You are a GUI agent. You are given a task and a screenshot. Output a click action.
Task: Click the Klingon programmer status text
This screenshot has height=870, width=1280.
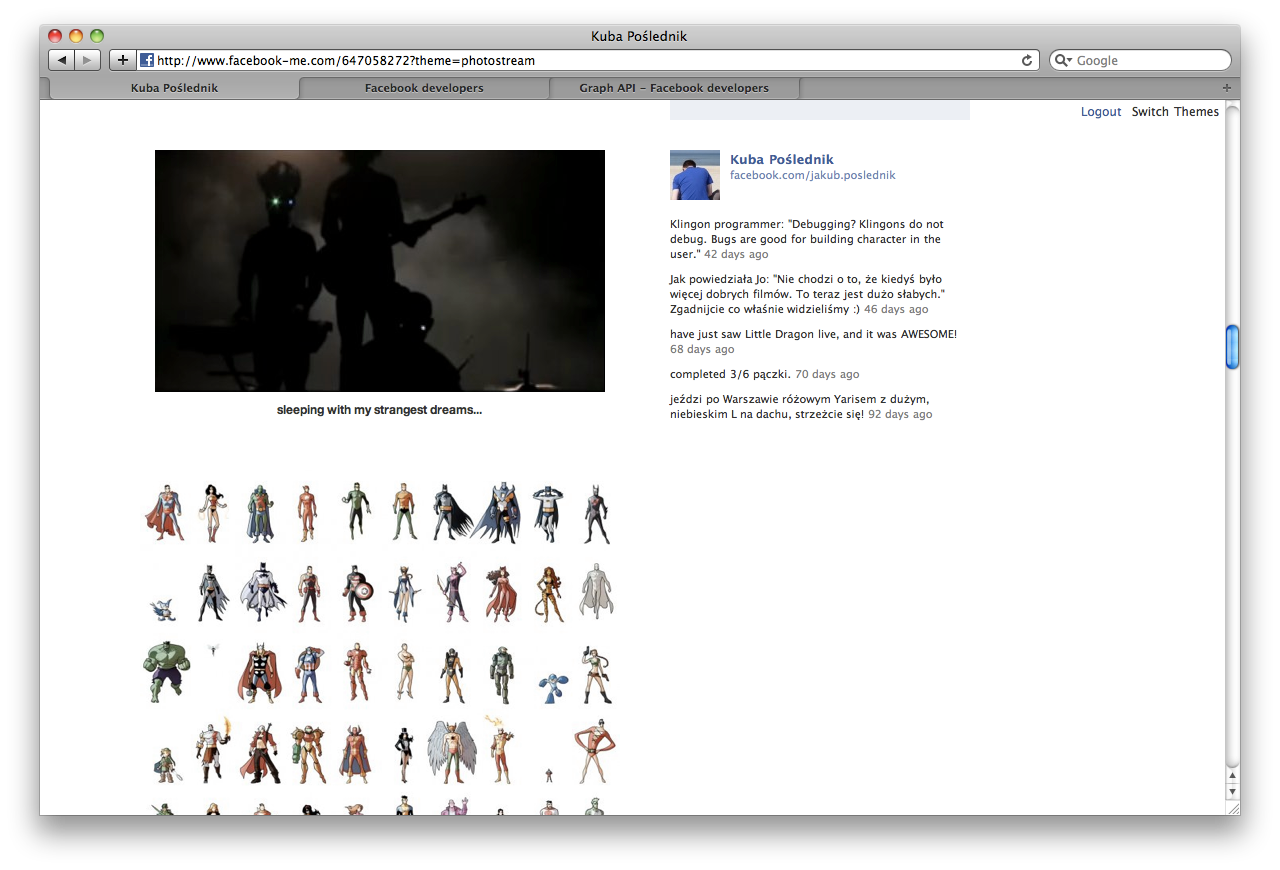pyautogui.click(x=806, y=239)
